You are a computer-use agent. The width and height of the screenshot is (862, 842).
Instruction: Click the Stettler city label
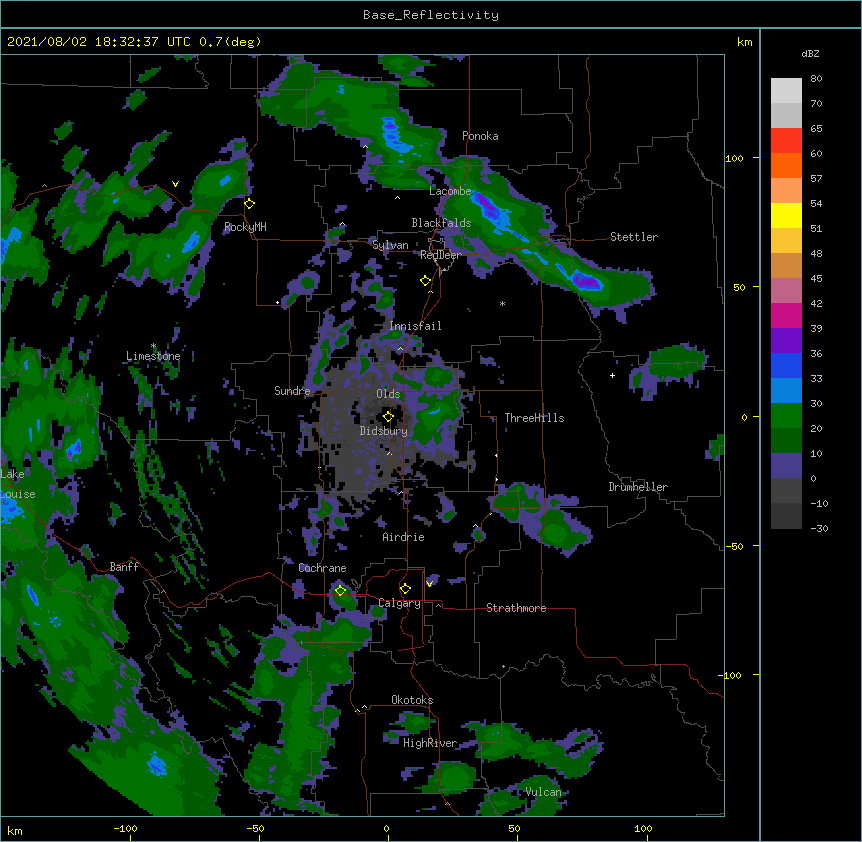coord(633,237)
